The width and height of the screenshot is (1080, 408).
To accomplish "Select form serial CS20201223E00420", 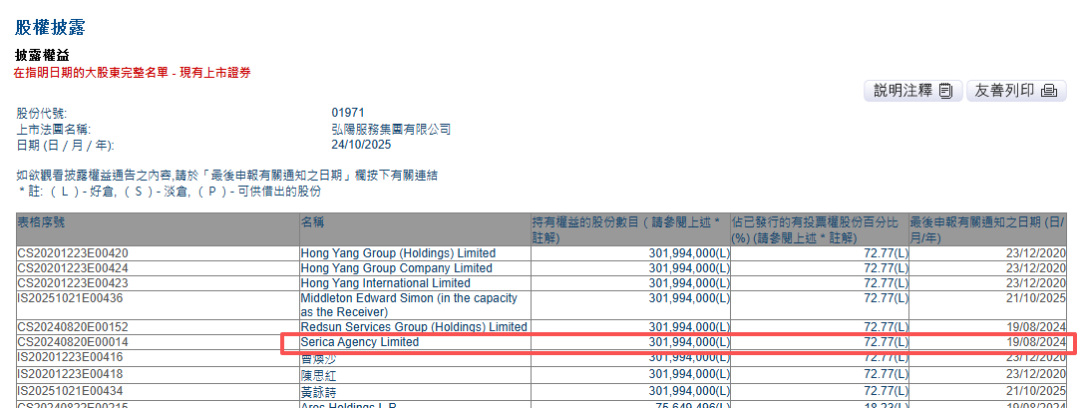I will (x=72, y=253).
